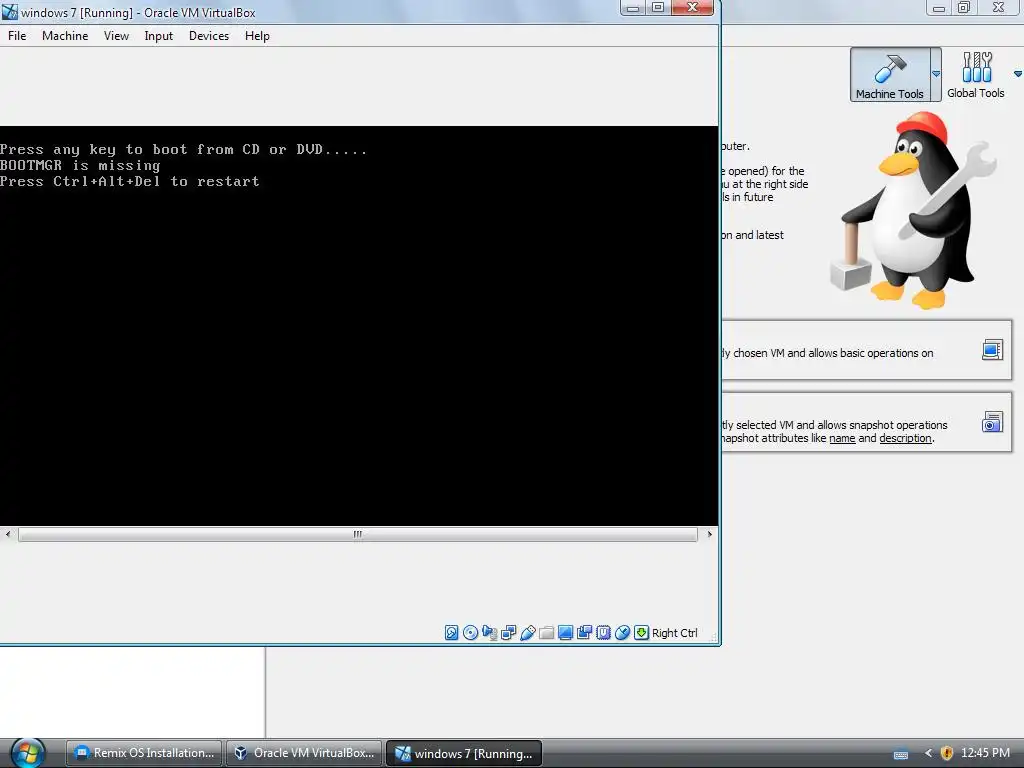Click the horizontal scrollbar thumb in VM window
This screenshot has width=1024, height=768.
358,534
